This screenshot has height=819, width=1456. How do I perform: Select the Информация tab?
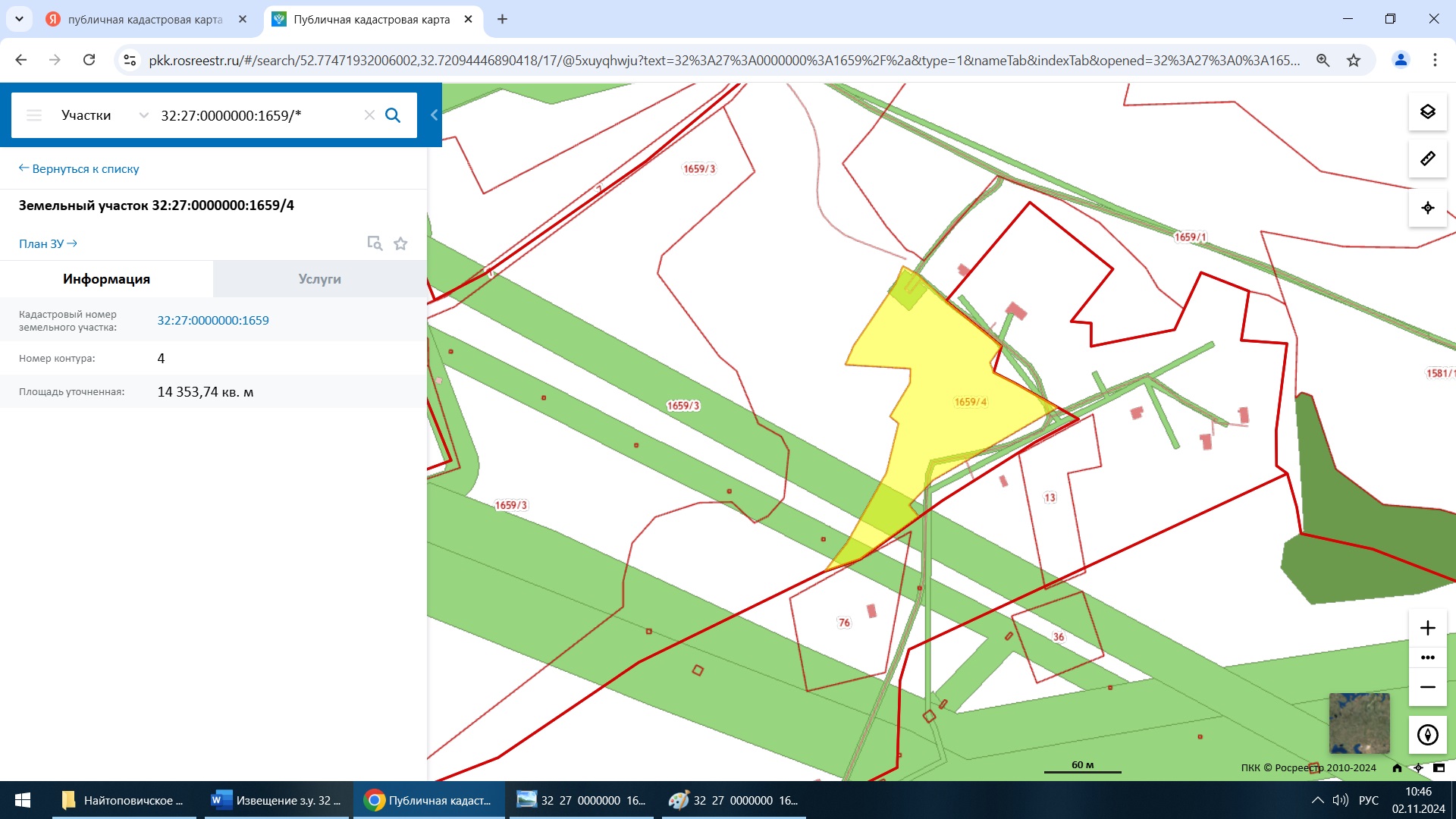pyautogui.click(x=106, y=279)
